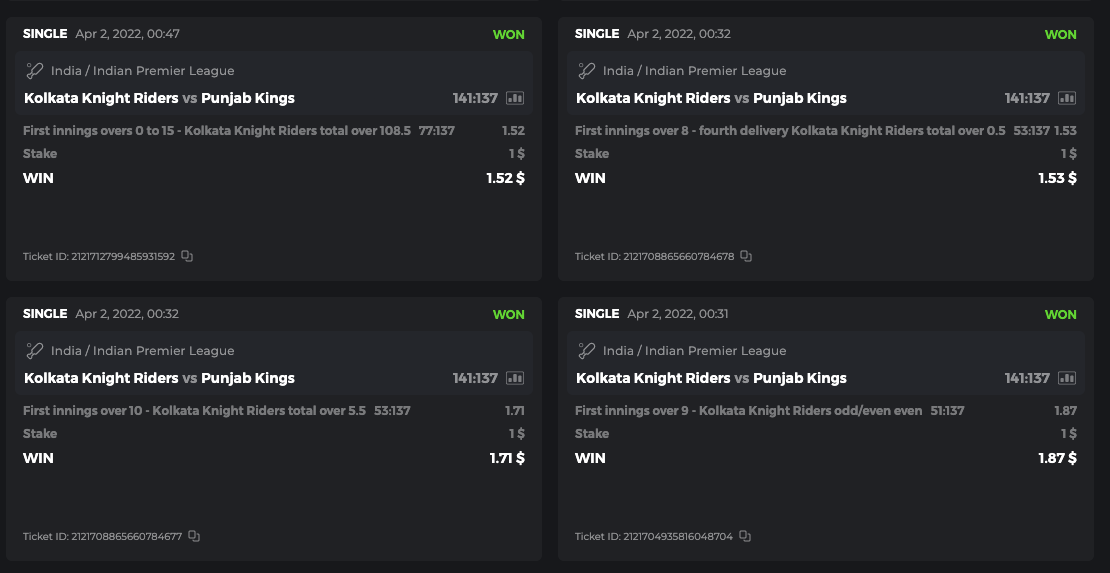Open India / Indian Premier League link on 1.71 $ ticket
The image size is (1110, 573).
coord(142,351)
